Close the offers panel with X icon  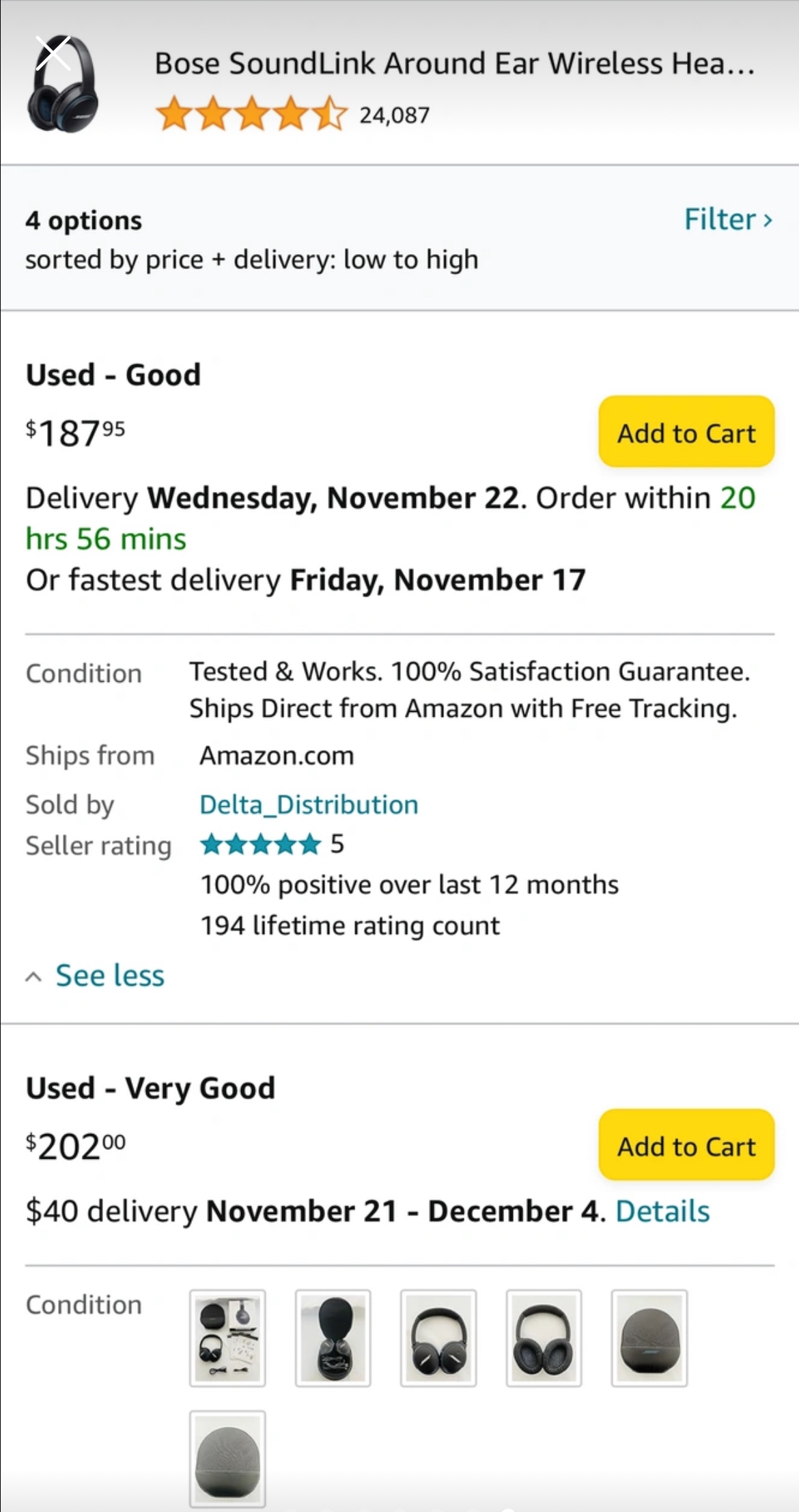point(53,53)
